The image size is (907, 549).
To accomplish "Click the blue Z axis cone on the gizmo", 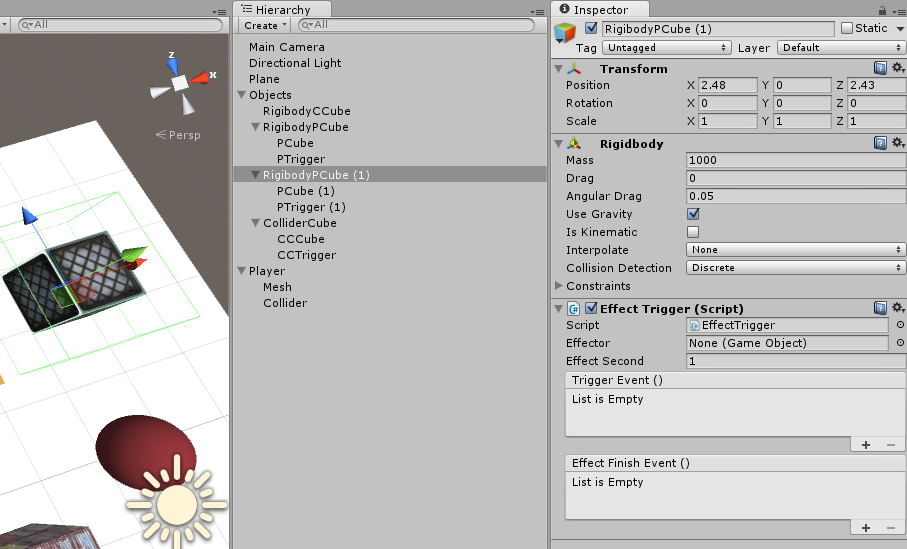I will [173, 66].
